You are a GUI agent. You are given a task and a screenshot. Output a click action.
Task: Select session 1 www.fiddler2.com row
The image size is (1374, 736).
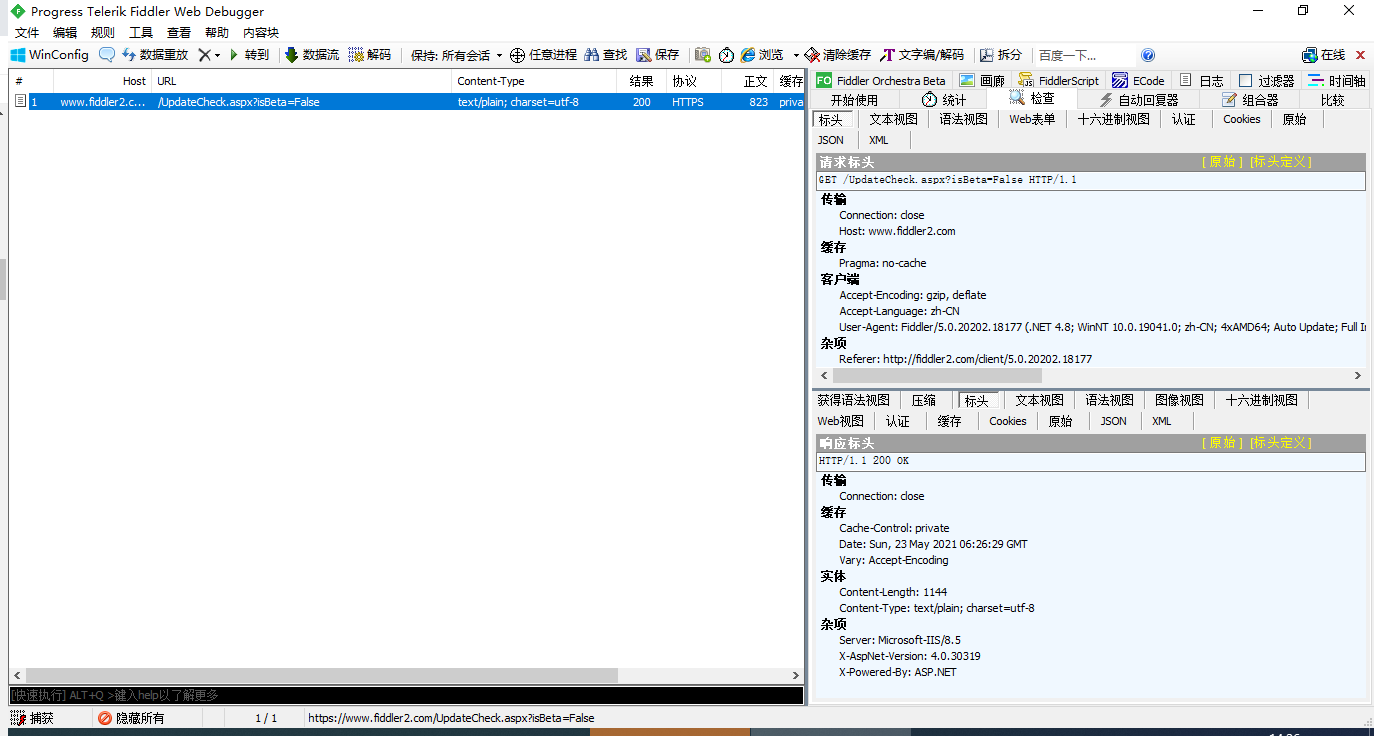pyautogui.click(x=406, y=102)
